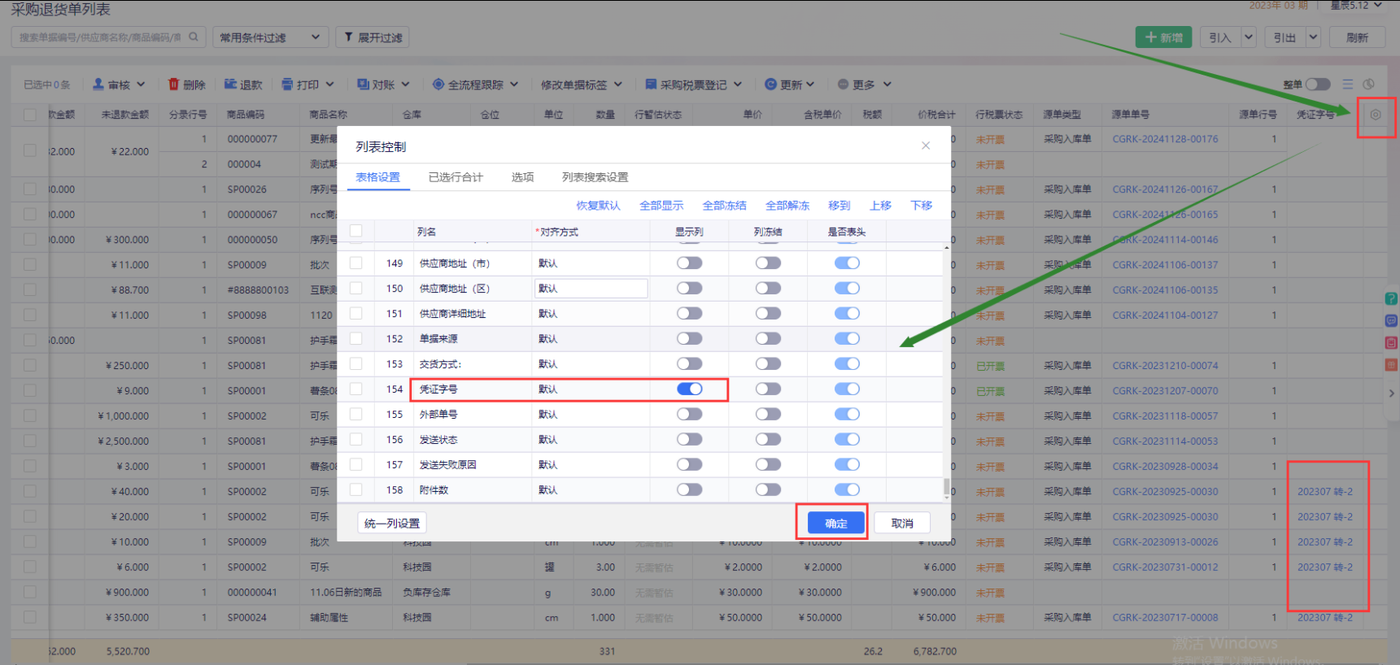Click the 刷新 button
Image resolution: width=1400 pixels, height=665 pixels.
(x=1357, y=37)
